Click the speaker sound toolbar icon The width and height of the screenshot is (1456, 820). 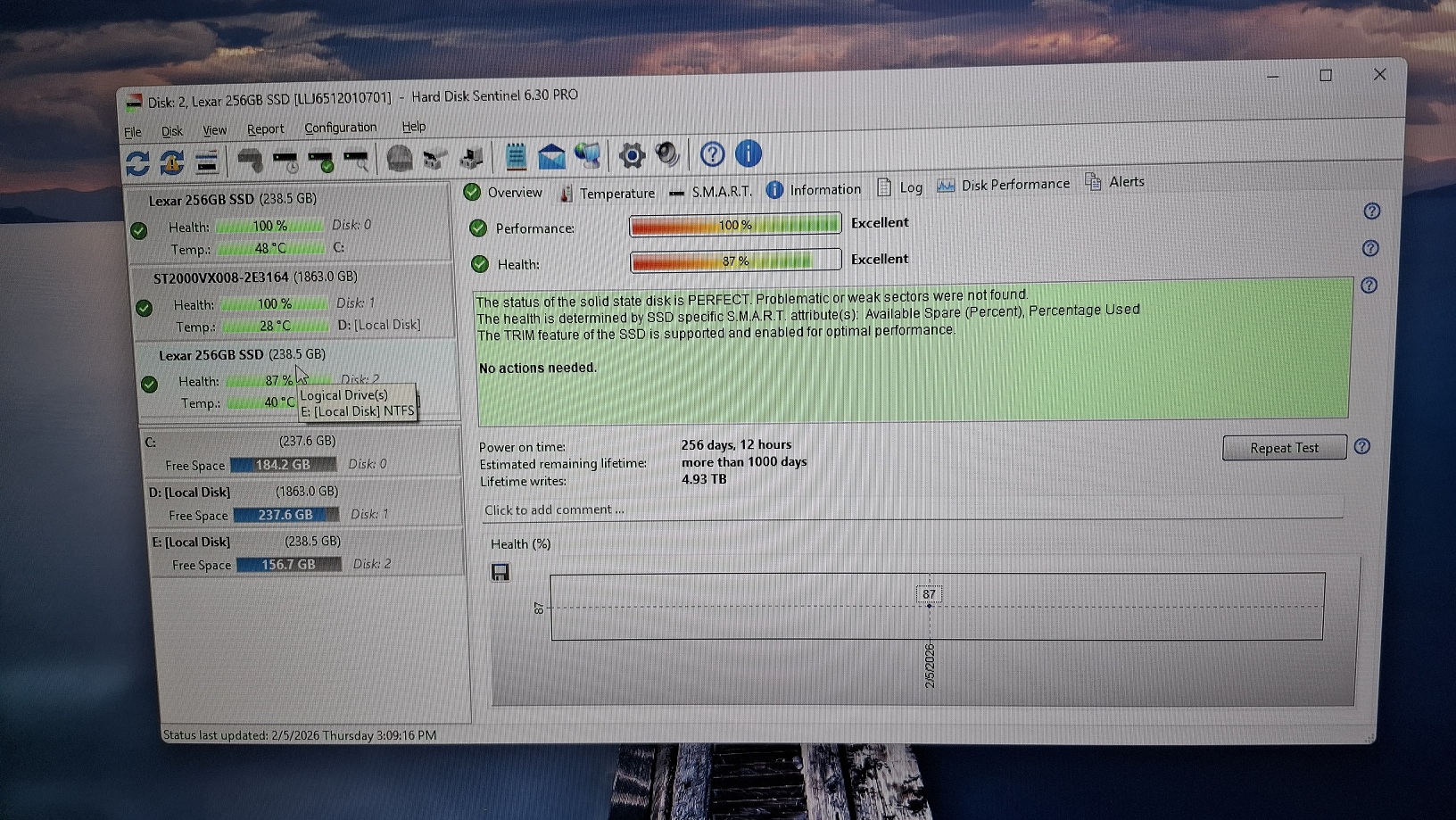666,154
